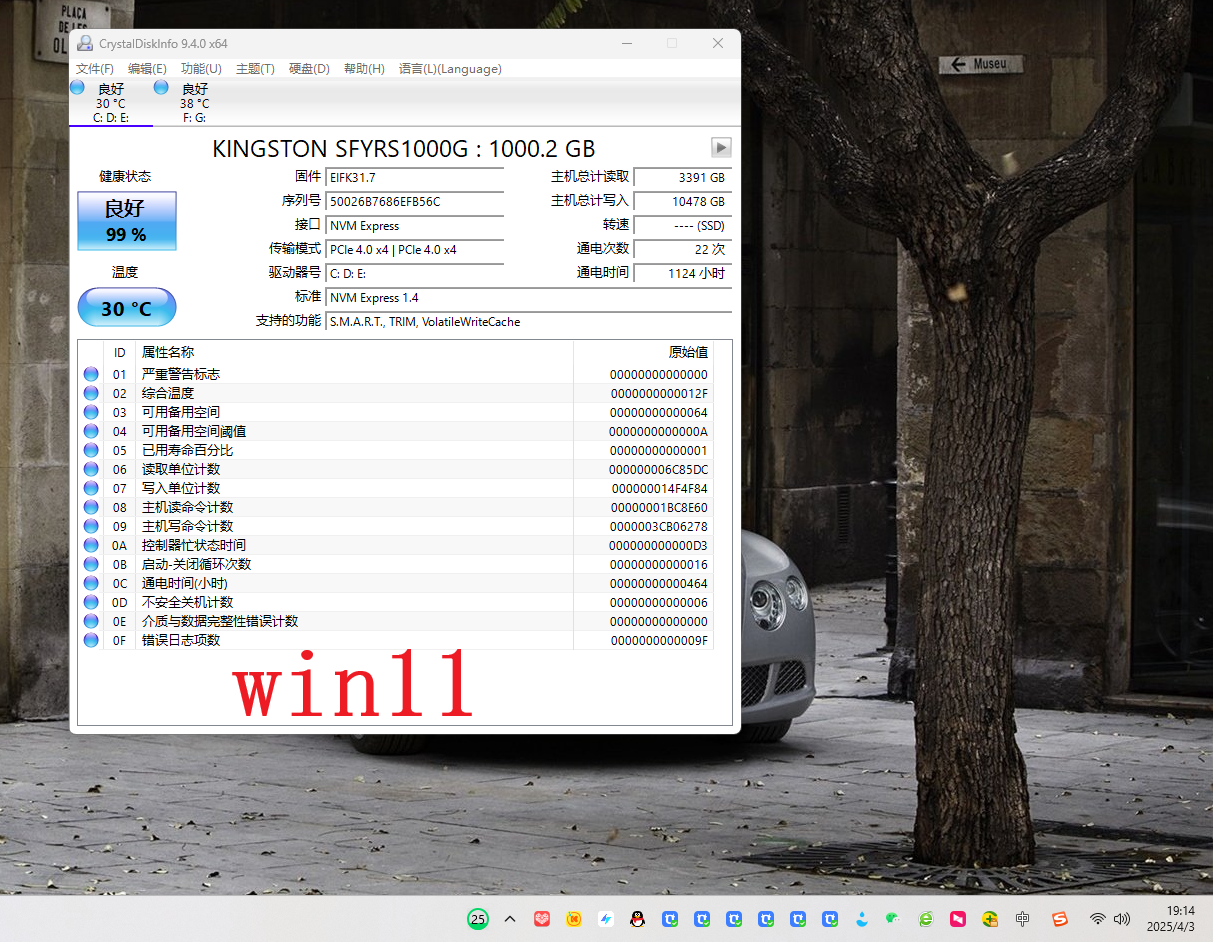Click the WeChat icon in system tray
1213x942 pixels.
tap(893, 919)
